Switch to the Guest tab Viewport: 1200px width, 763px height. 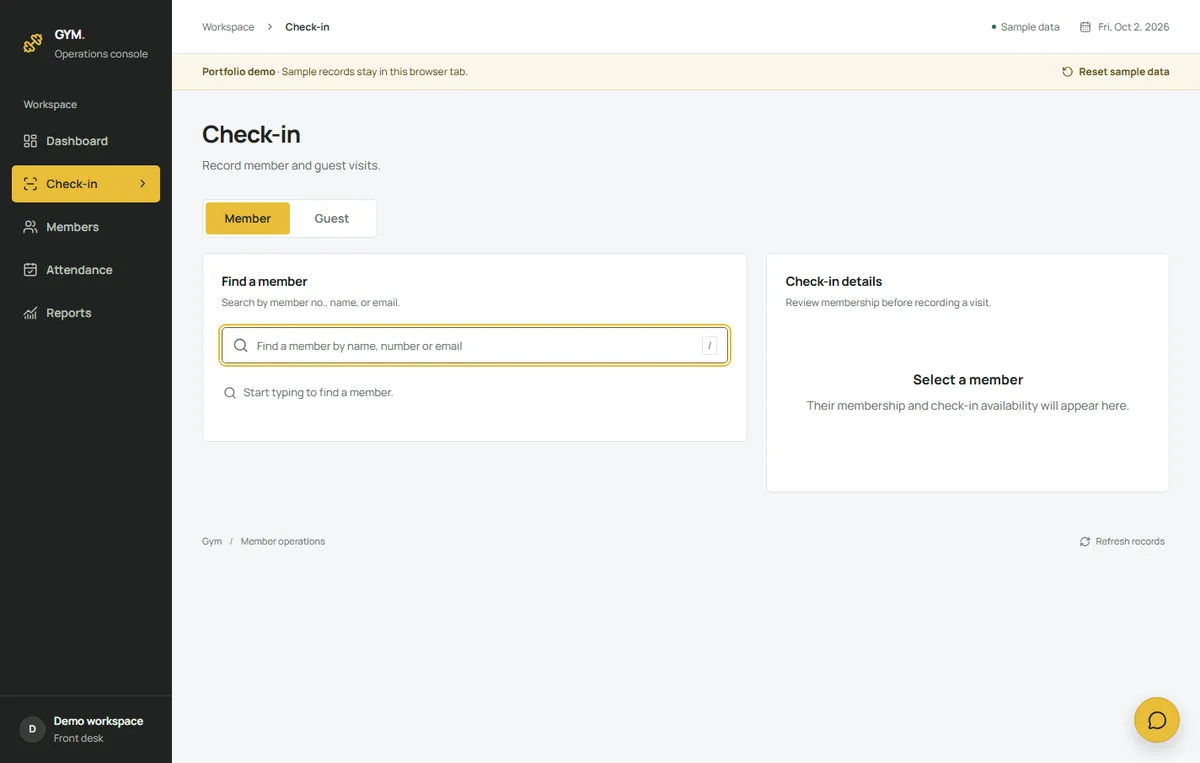tap(332, 219)
